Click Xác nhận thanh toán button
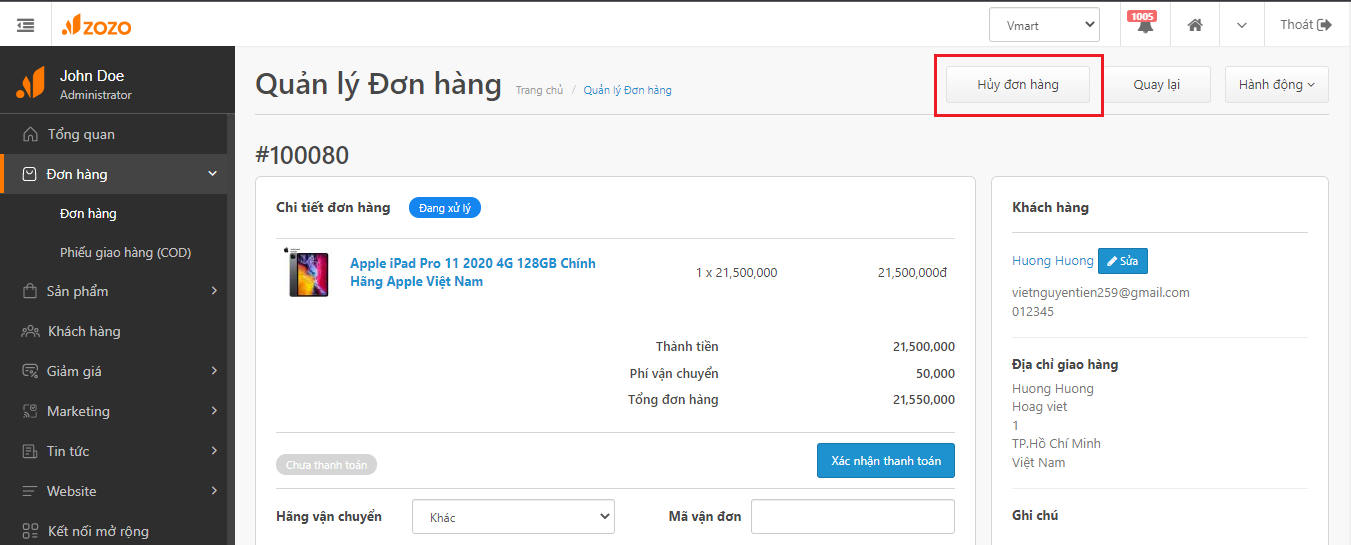This screenshot has height=545, width=1351. point(886,461)
